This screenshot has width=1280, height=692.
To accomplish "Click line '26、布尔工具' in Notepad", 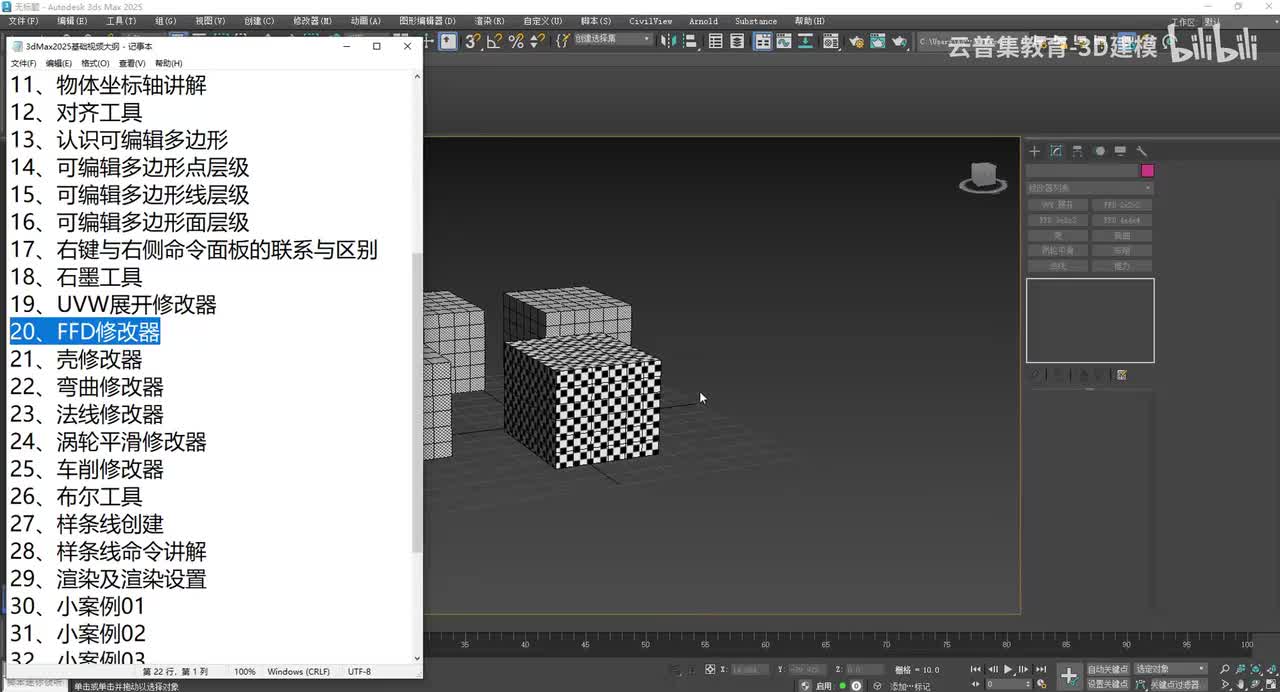I will pyautogui.click(x=76, y=496).
